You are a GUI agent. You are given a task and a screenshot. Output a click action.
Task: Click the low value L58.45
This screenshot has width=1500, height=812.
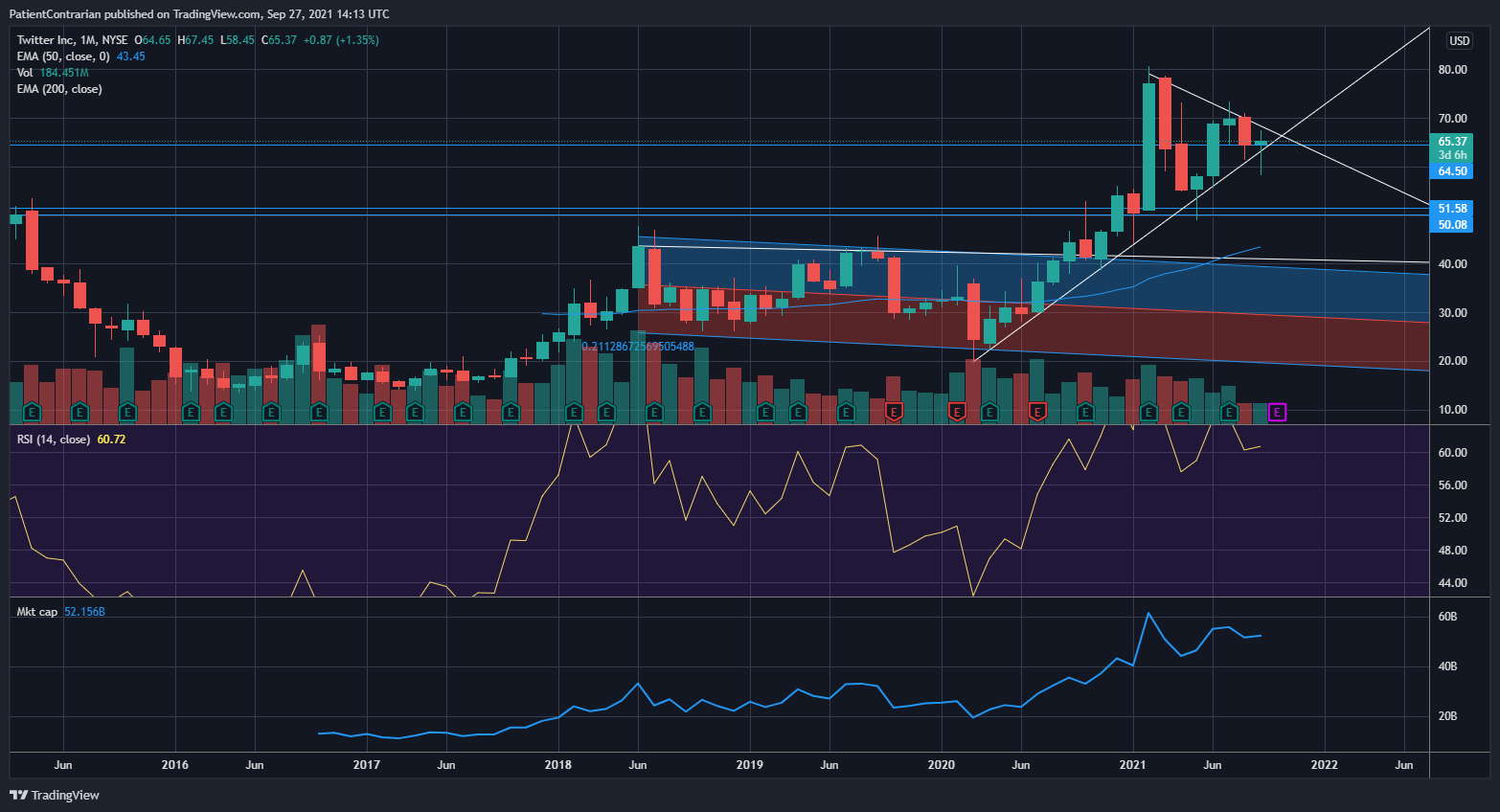pos(238,40)
